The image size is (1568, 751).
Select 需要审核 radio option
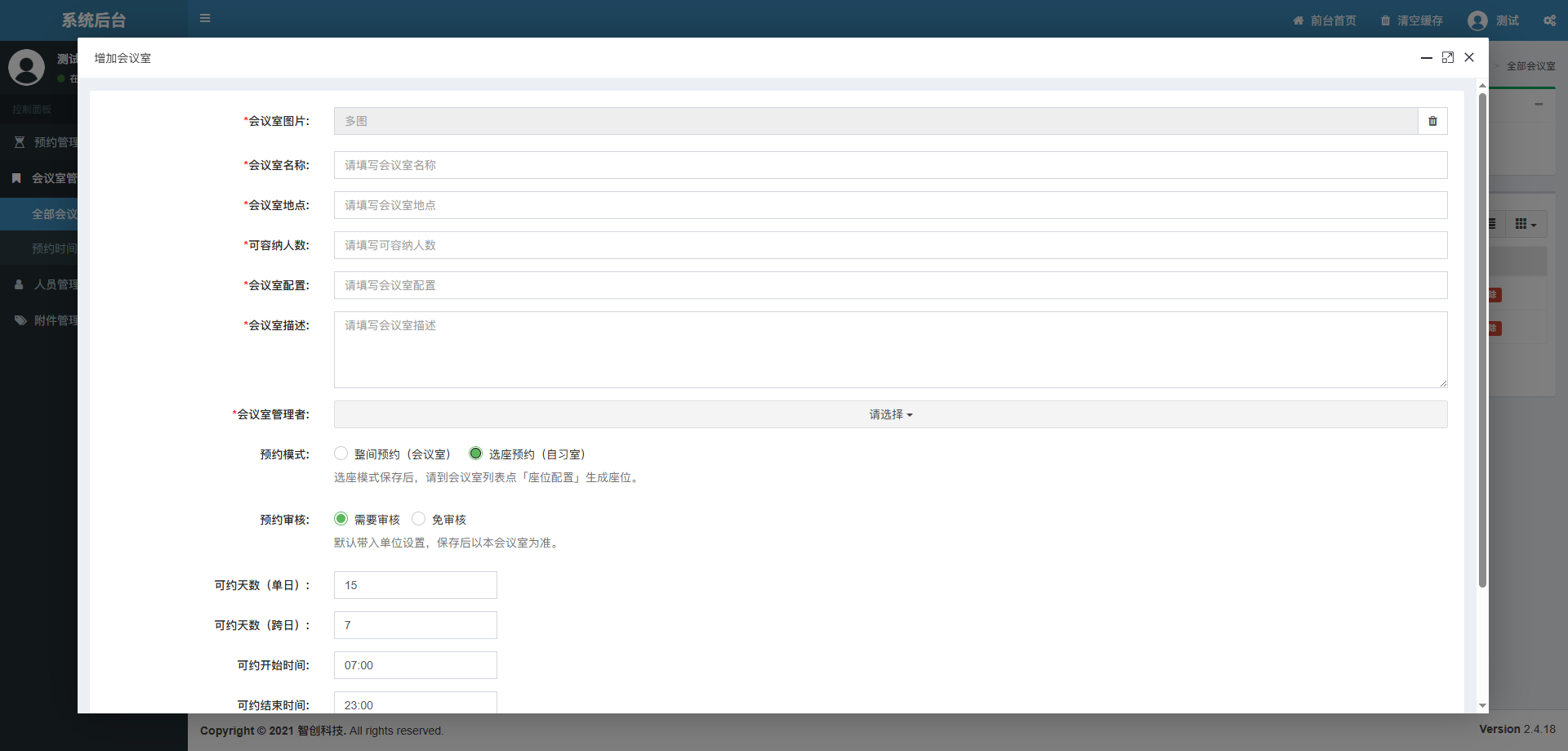click(341, 519)
